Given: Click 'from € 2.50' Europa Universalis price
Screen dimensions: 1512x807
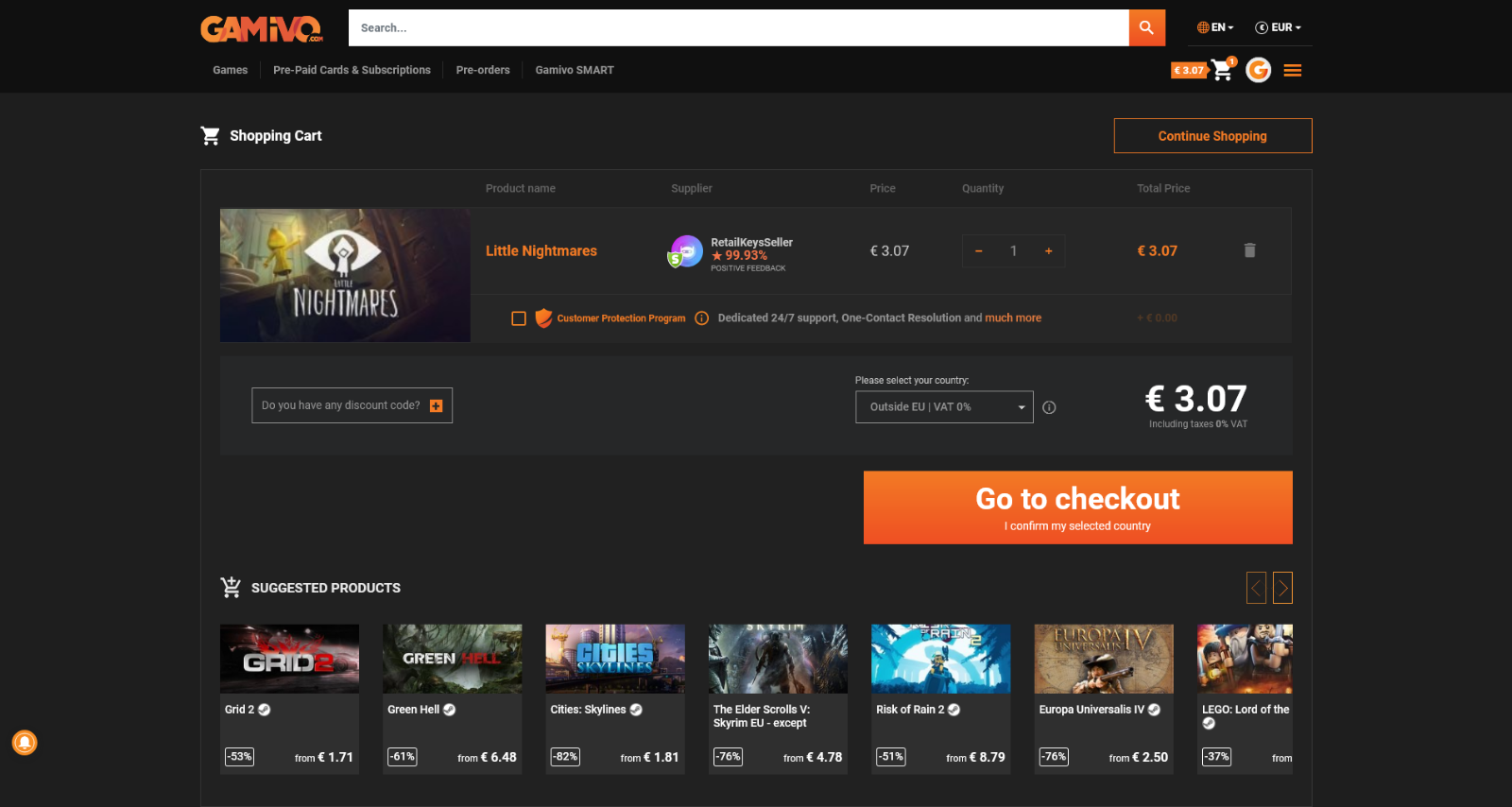Looking at the screenshot, I should (x=1138, y=757).
